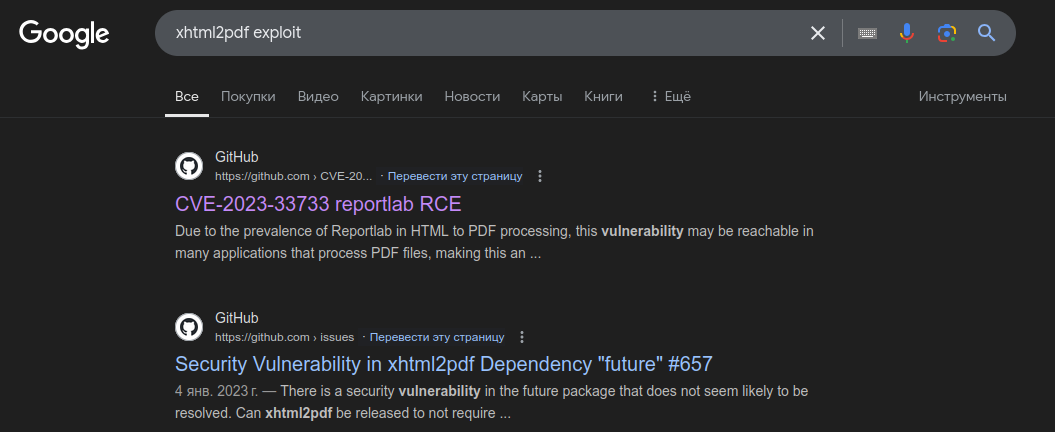Switch to the Видео tab

click(x=318, y=96)
